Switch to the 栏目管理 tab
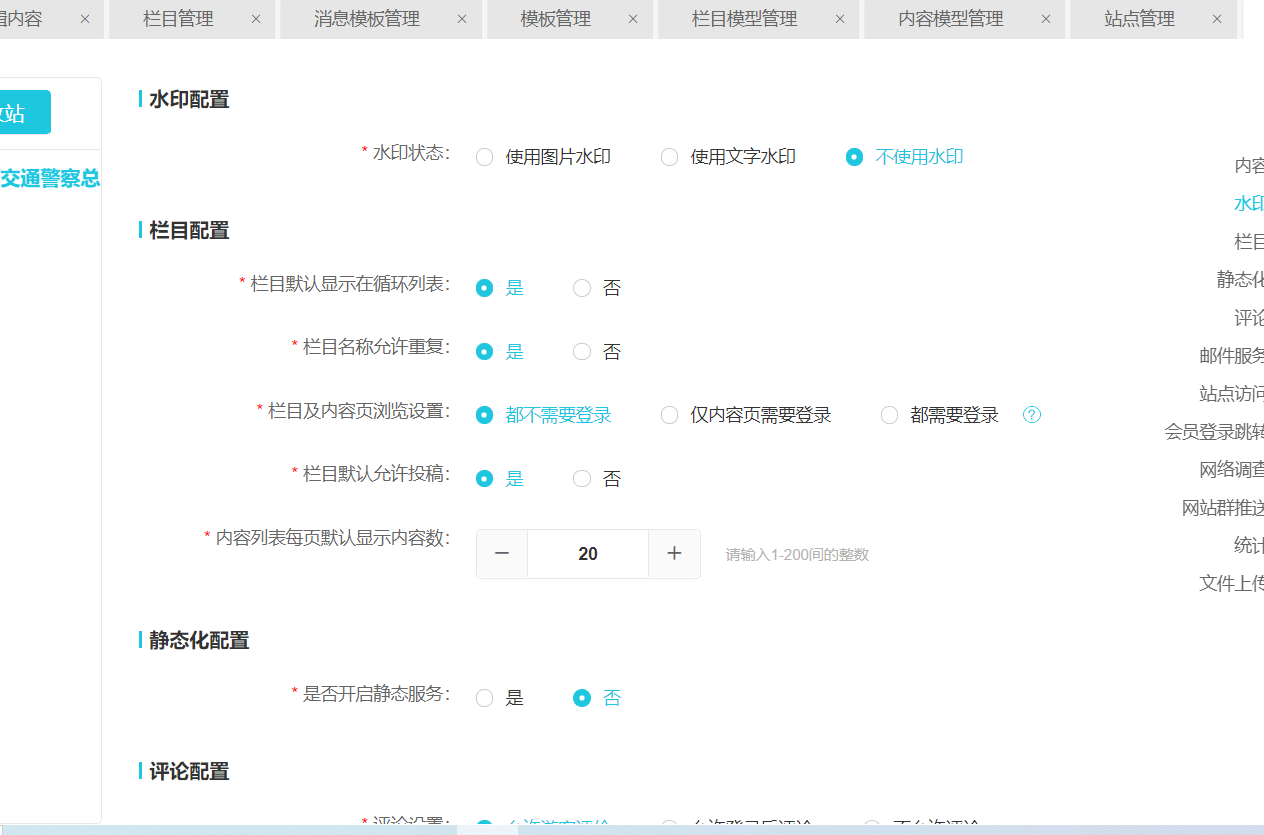This screenshot has width=1264, height=835. click(178, 19)
